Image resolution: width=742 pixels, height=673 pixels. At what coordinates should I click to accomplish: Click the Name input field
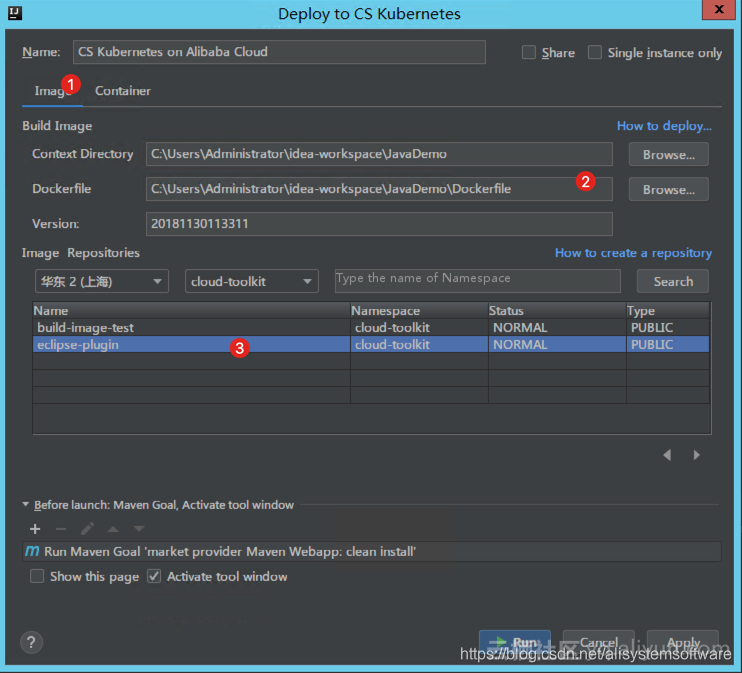(279, 52)
